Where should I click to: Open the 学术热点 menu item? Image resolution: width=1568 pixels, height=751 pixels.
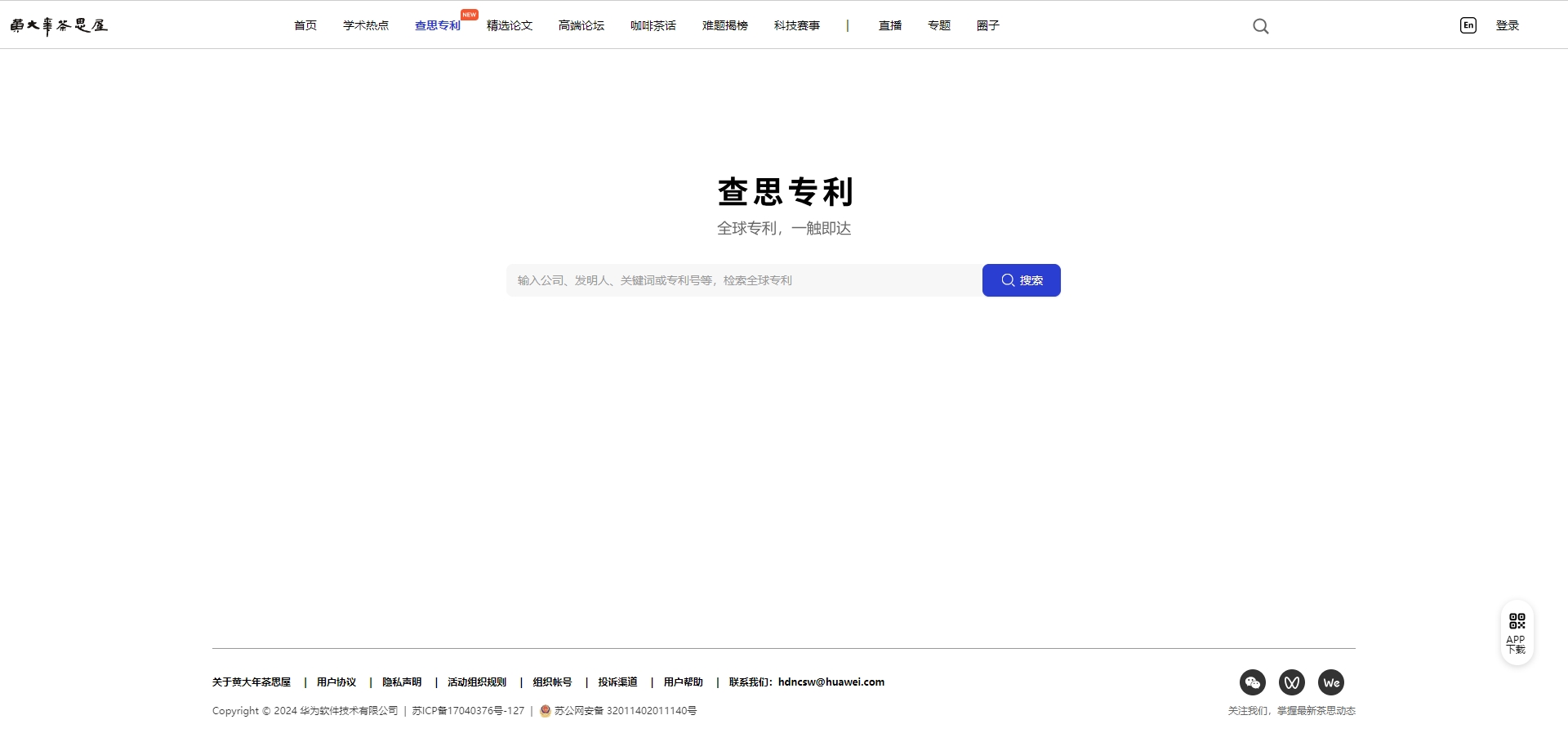(366, 25)
